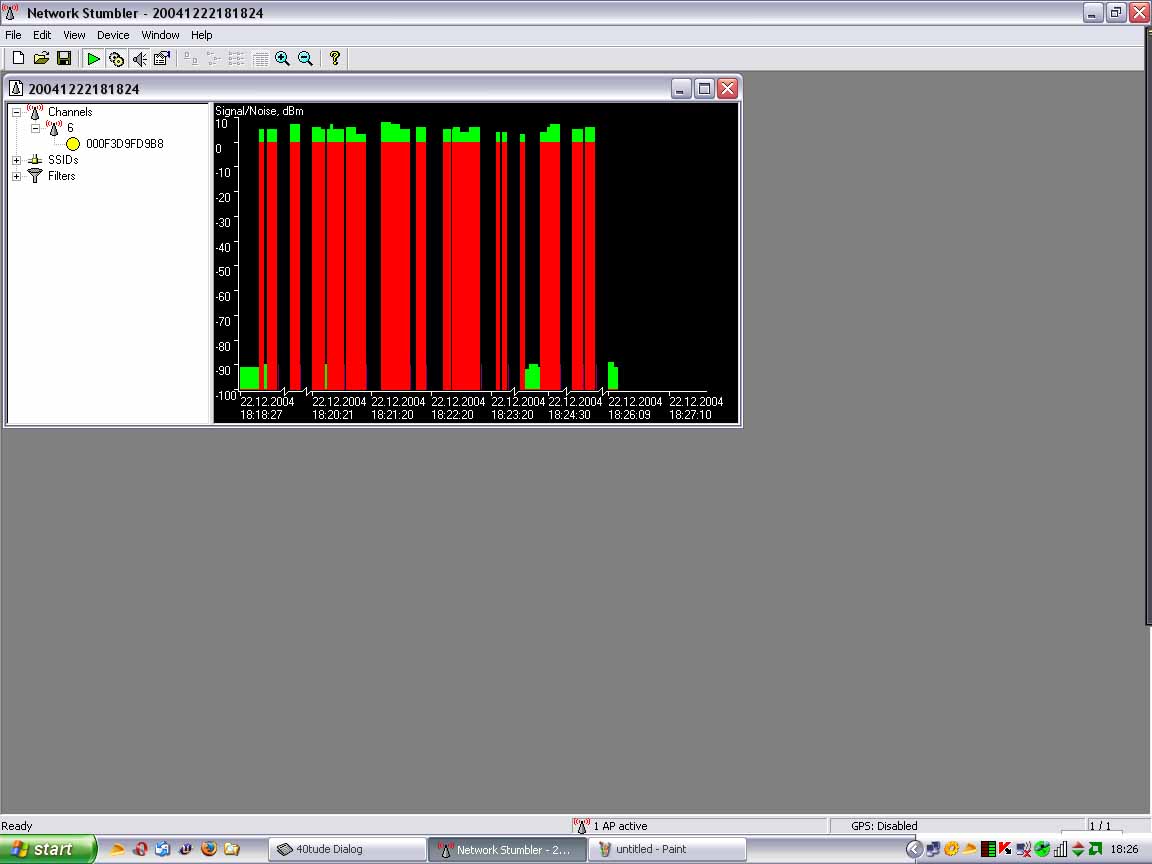Click the 18:26:09 timestamp on the graph axis
The height and width of the screenshot is (864, 1152).
(x=629, y=415)
